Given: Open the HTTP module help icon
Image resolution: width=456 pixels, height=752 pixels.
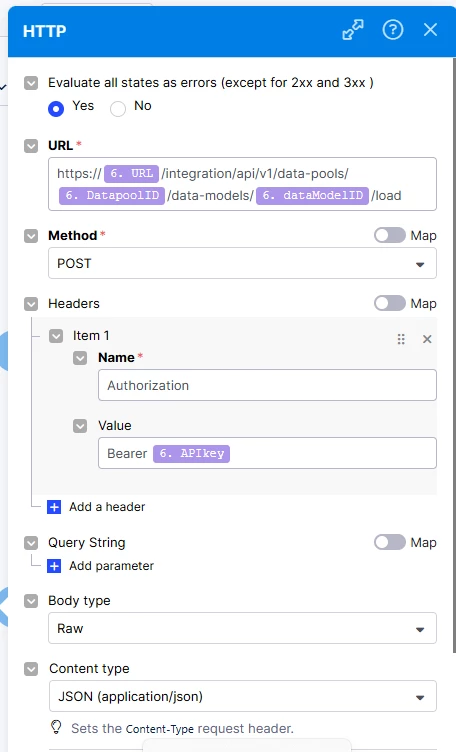Looking at the screenshot, I should tap(393, 30).
